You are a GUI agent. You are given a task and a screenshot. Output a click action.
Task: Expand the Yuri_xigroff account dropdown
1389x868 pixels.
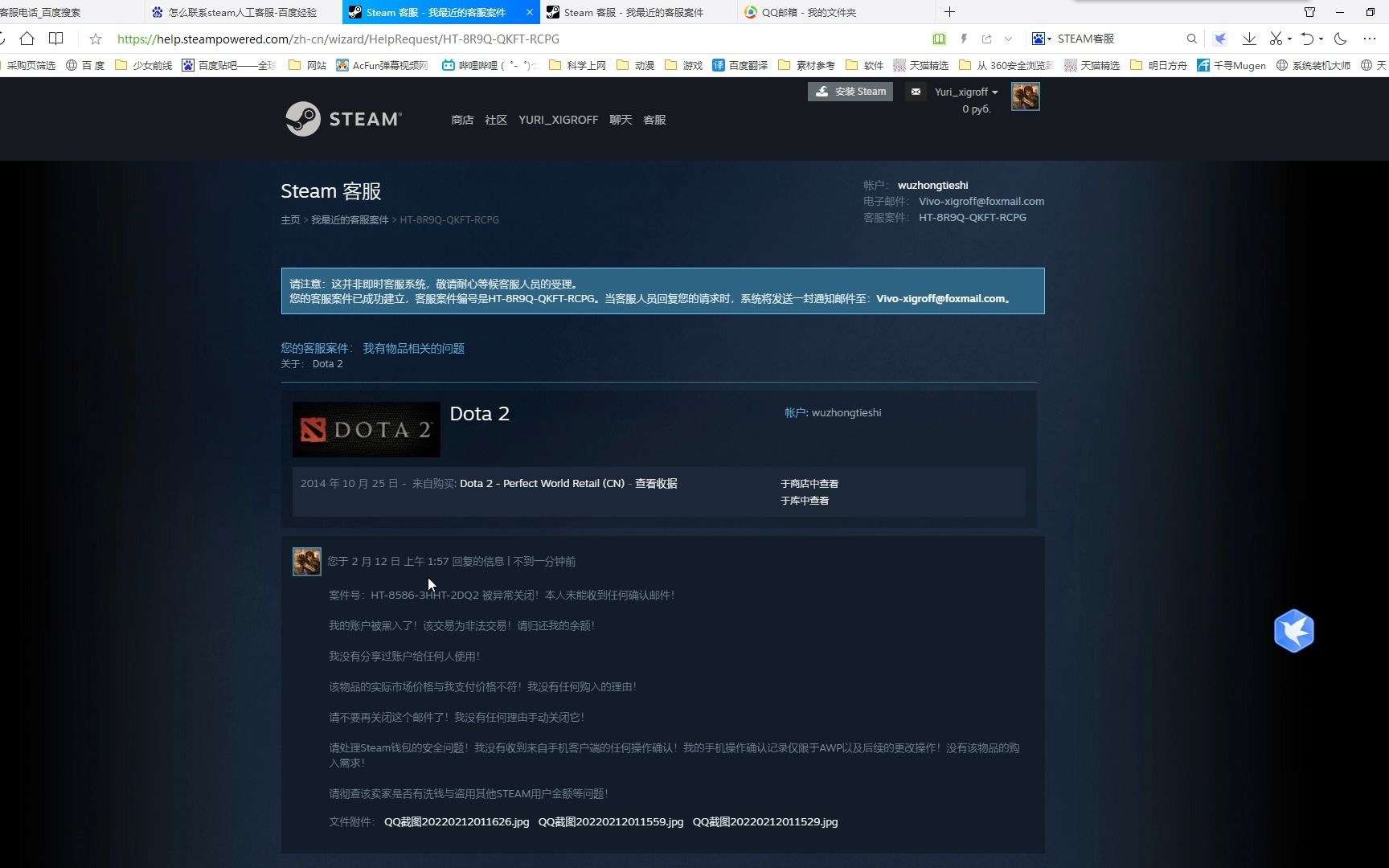966,92
